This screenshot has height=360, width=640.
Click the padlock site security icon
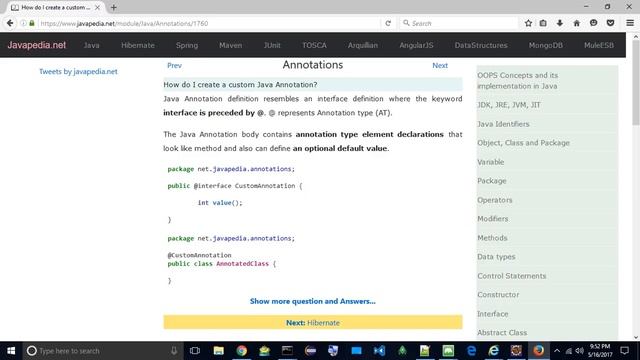[32, 23]
